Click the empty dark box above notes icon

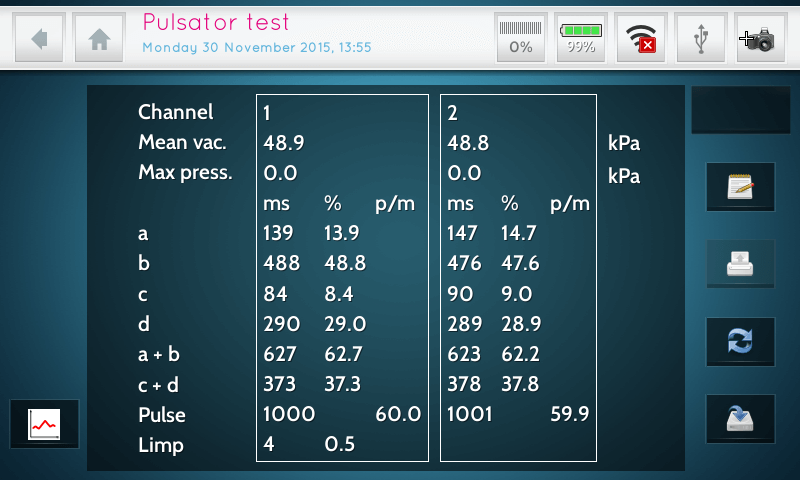coord(733,110)
